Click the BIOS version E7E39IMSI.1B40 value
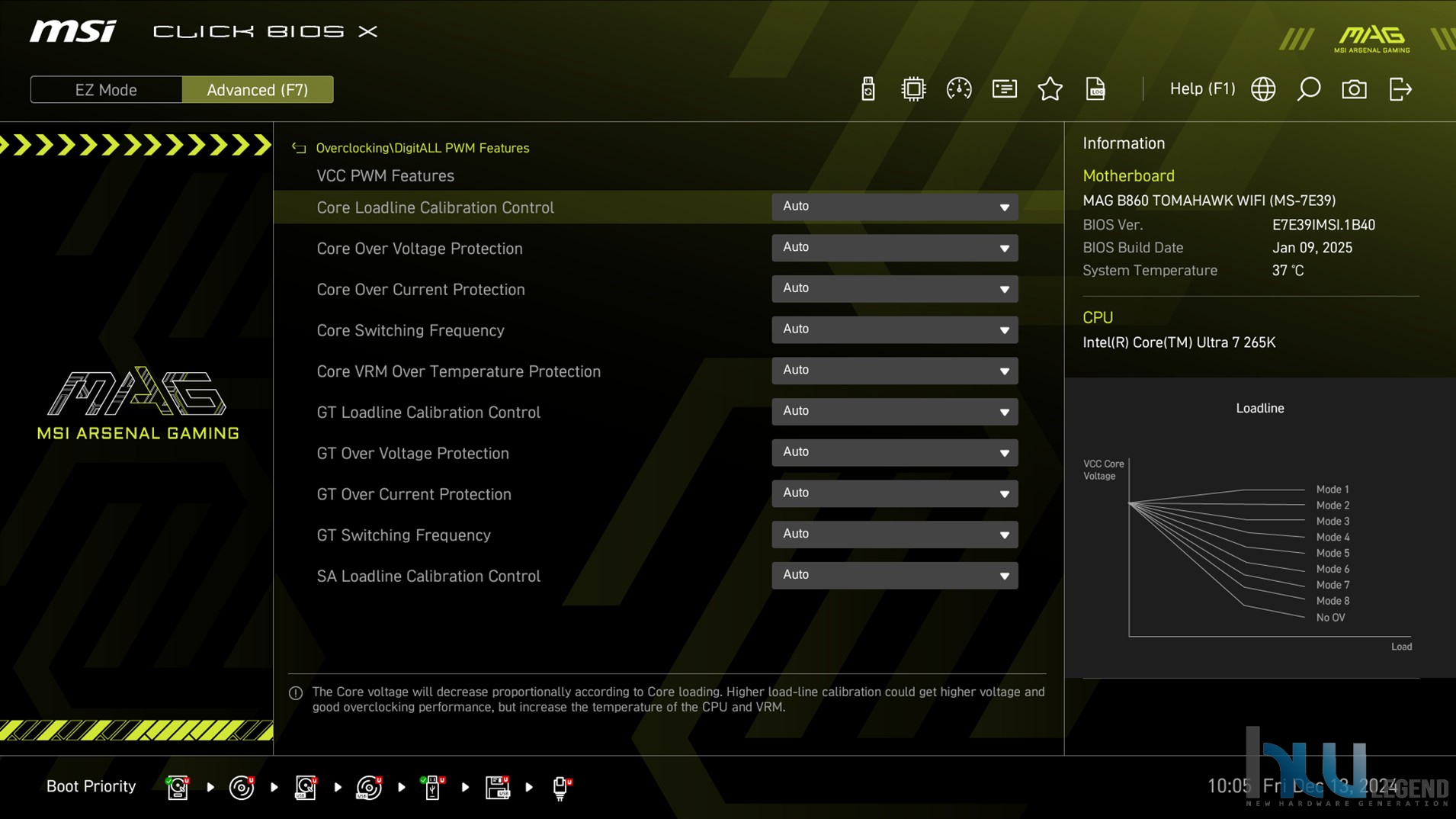1456x819 pixels. click(1323, 225)
